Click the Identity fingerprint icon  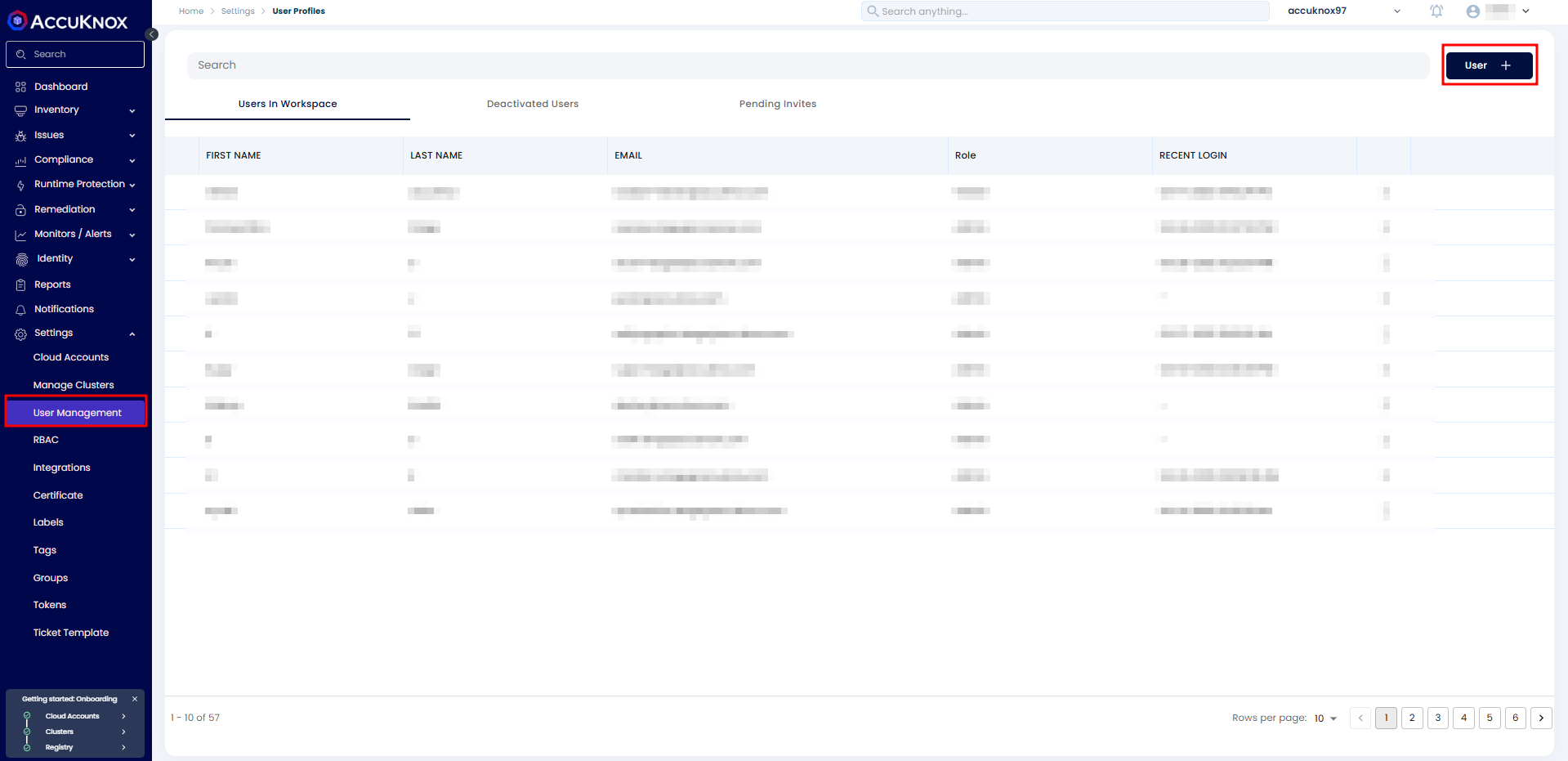[x=21, y=259]
